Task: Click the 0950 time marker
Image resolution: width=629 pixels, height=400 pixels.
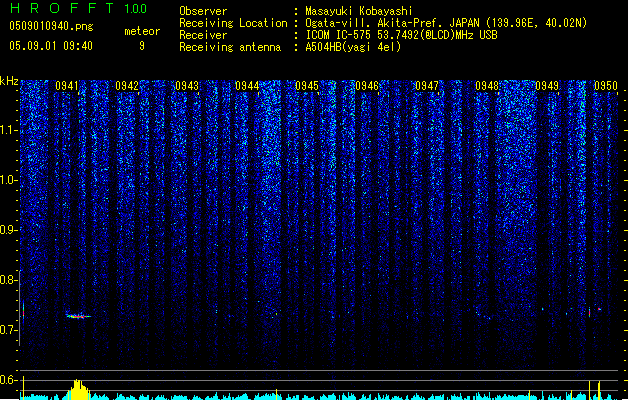Action: pos(606,86)
